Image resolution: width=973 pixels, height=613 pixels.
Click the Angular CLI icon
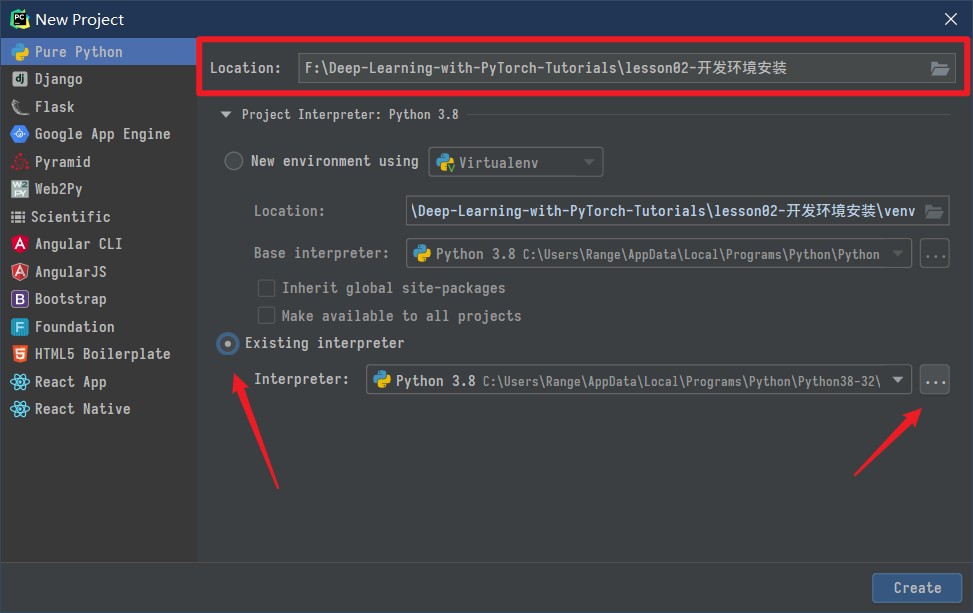point(20,244)
